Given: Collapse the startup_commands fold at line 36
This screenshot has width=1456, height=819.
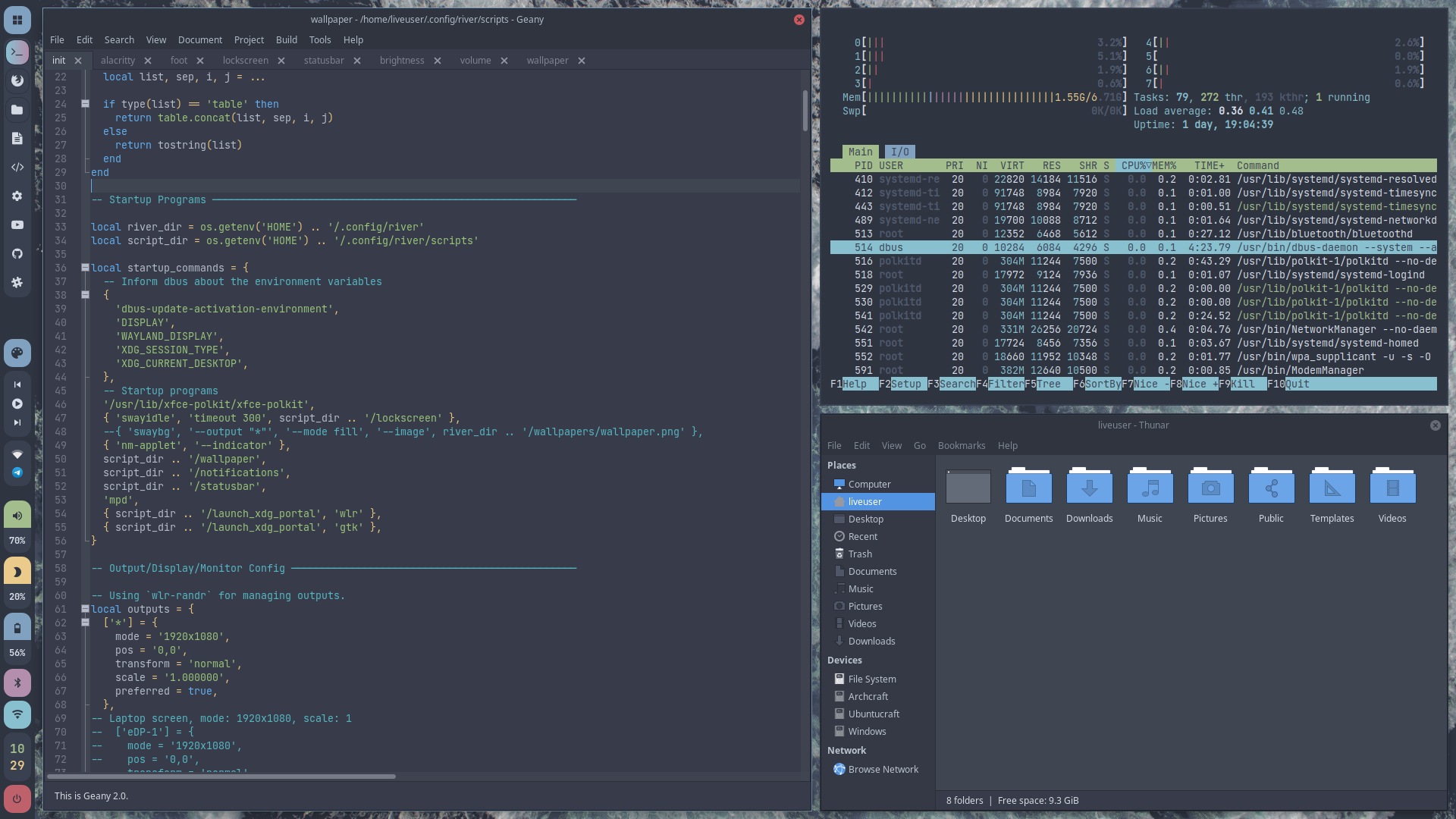Looking at the screenshot, I should pos(85,268).
